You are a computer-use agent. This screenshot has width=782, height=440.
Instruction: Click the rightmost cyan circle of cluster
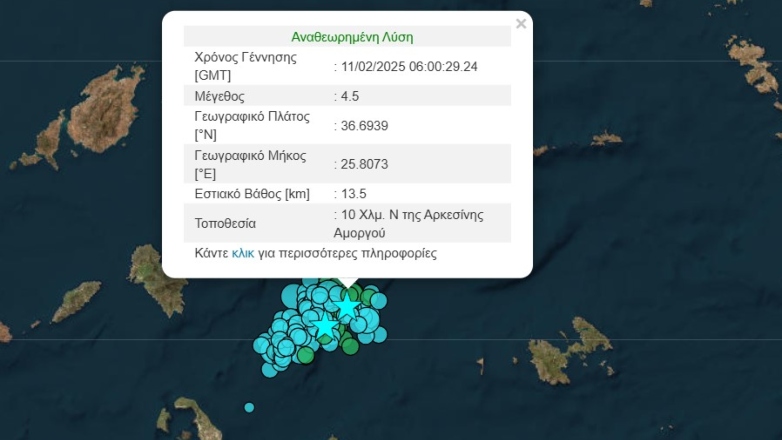[378, 301]
